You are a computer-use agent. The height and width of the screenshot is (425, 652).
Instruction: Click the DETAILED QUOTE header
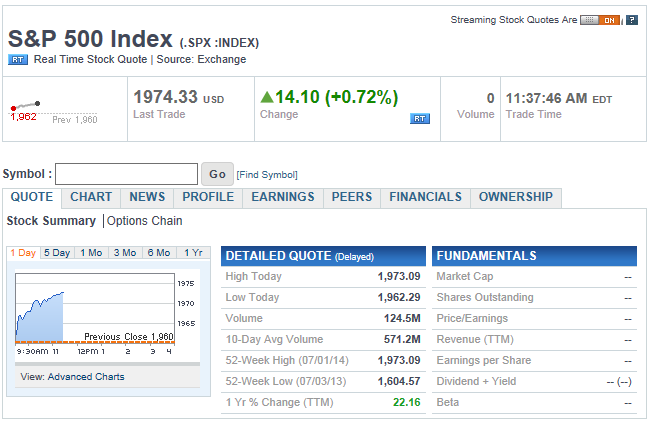[x=324, y=256]
